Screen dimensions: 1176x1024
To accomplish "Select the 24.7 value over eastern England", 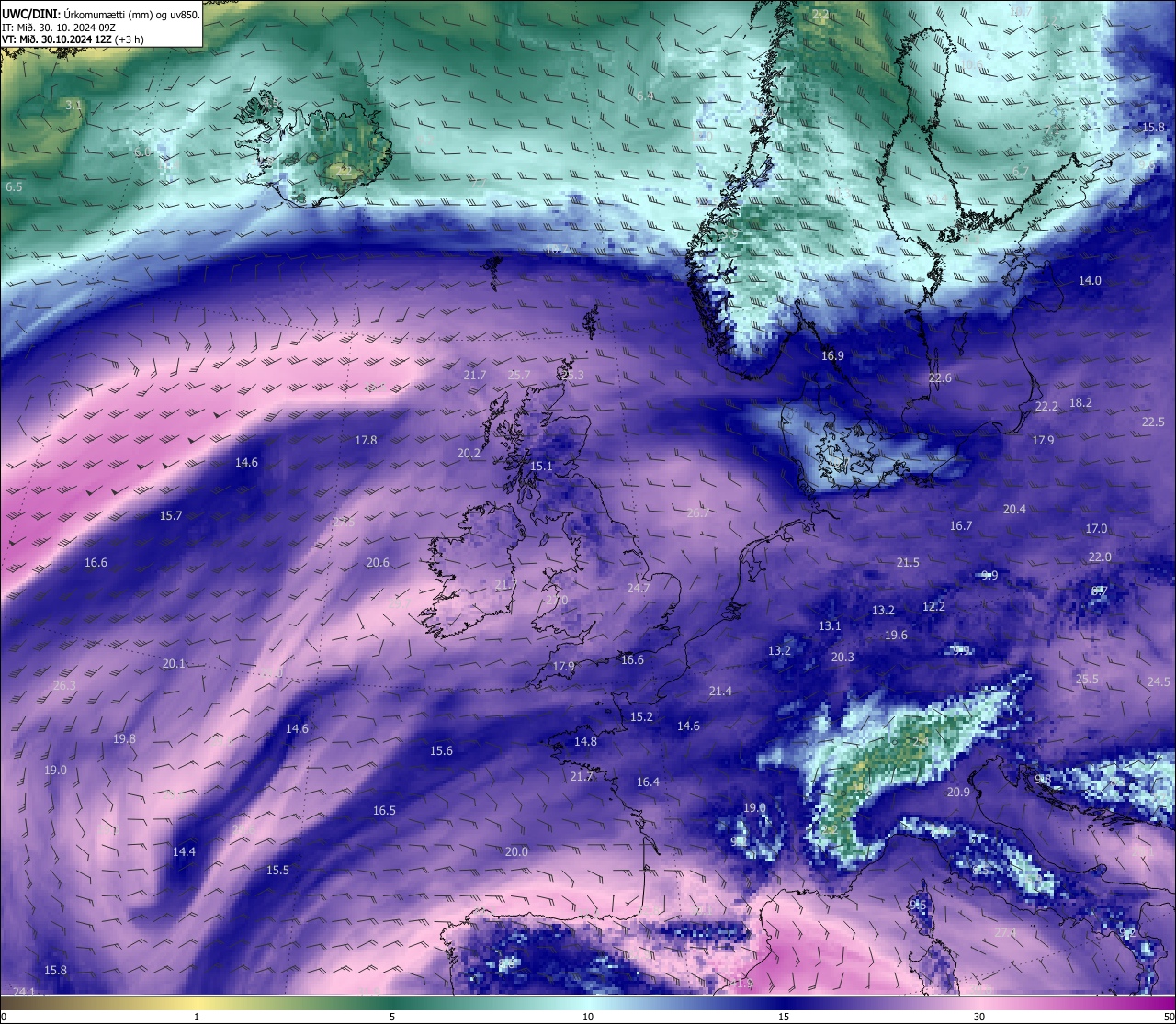I will point(638,588).
